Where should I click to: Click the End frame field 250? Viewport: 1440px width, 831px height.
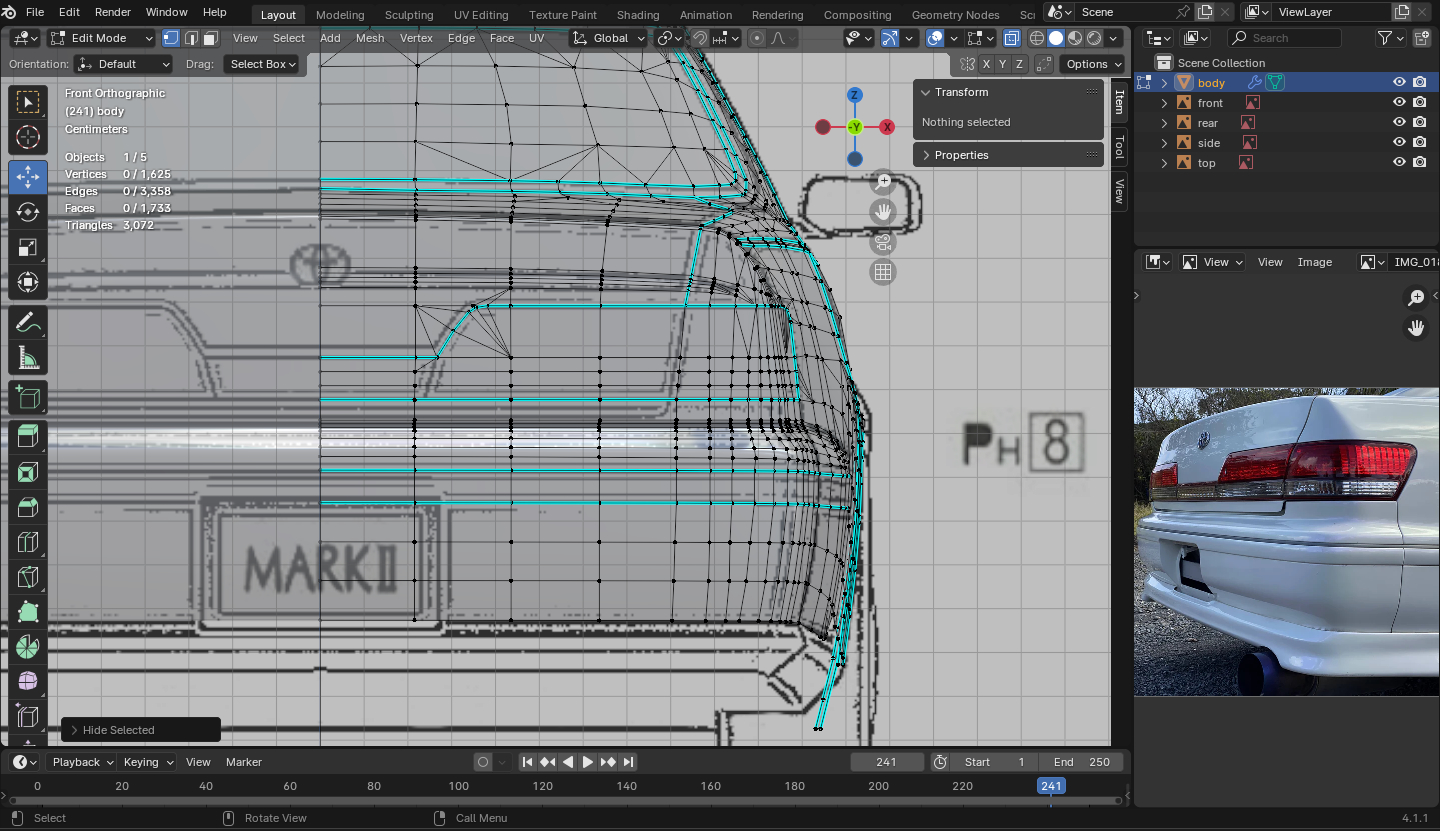1084,762
